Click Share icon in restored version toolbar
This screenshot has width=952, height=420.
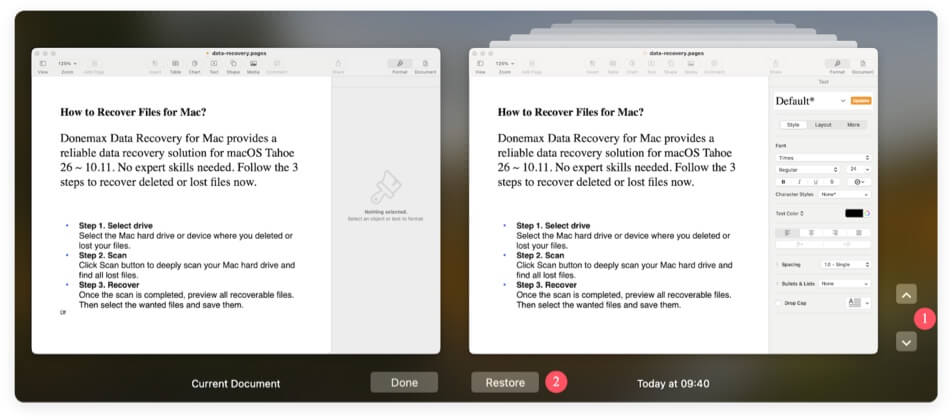776,63
